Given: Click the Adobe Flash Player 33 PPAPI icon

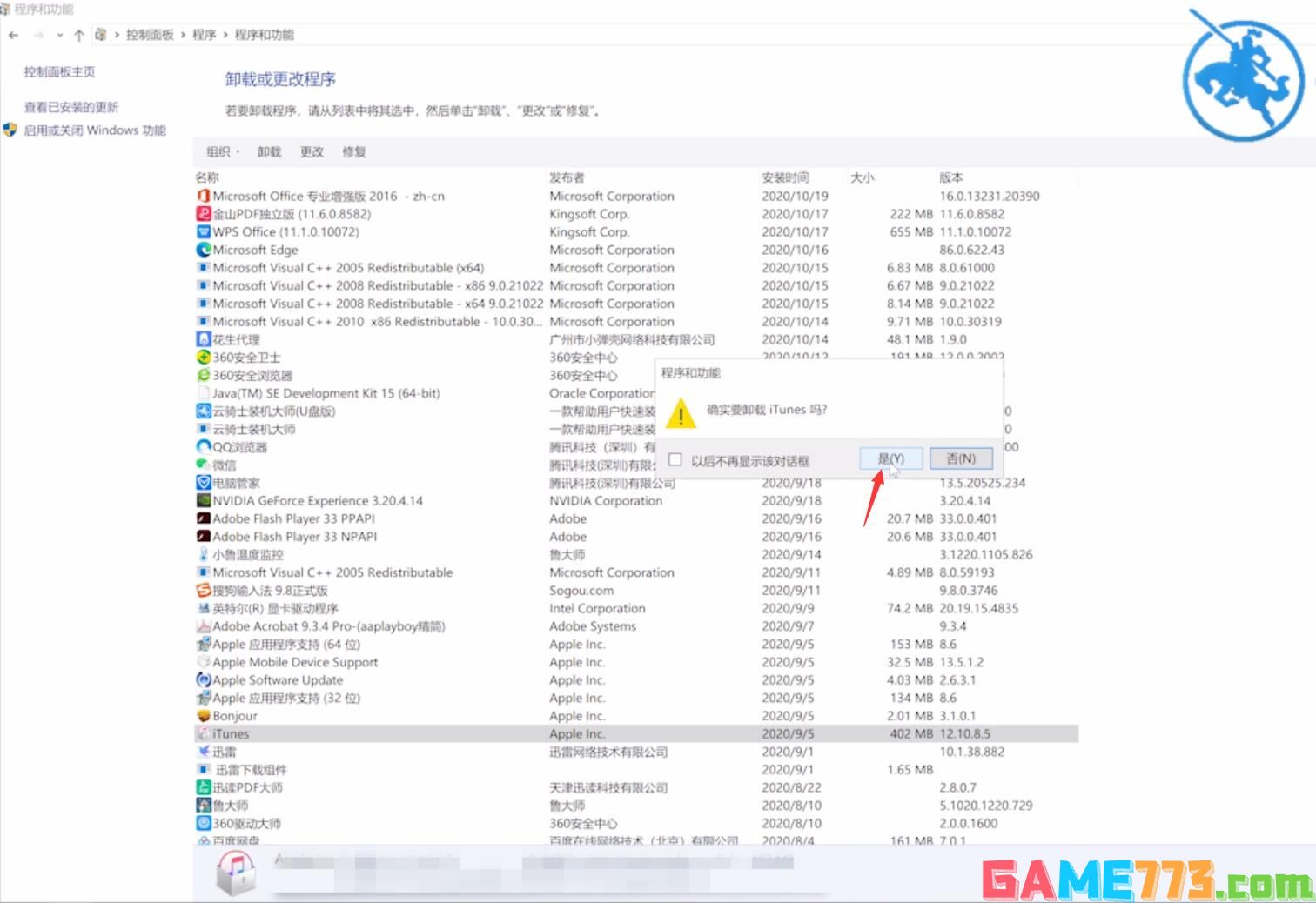Looking at the screenshot, I should click(204, 518).
